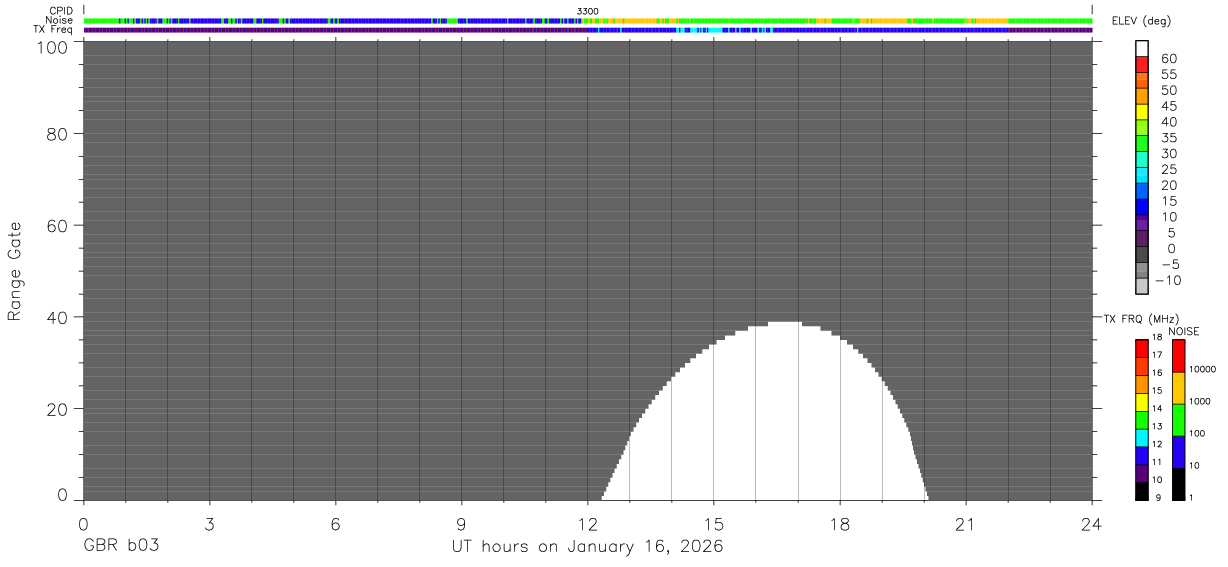The height and width of the screenshot is (567, 1228).
Task: Click the x-axis tick label '12'
Action: click(587, 523)
